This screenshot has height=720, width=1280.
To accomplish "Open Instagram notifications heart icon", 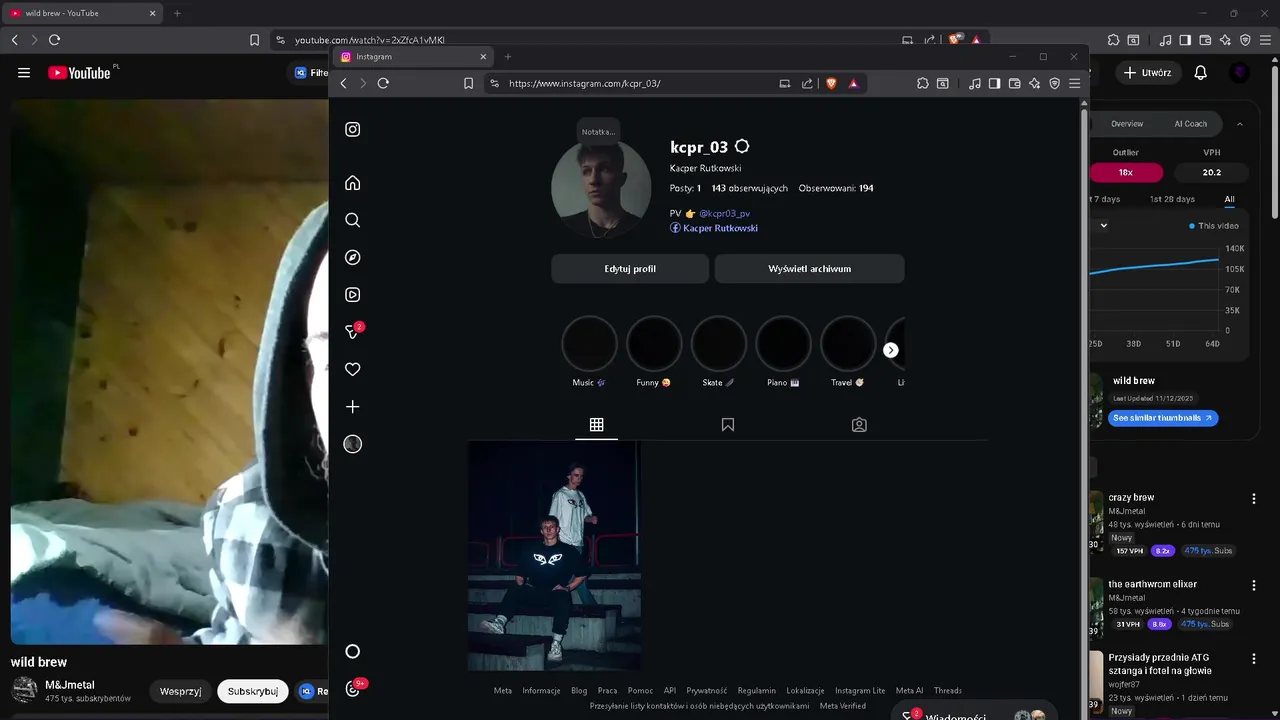I will (x=352, y=369).
